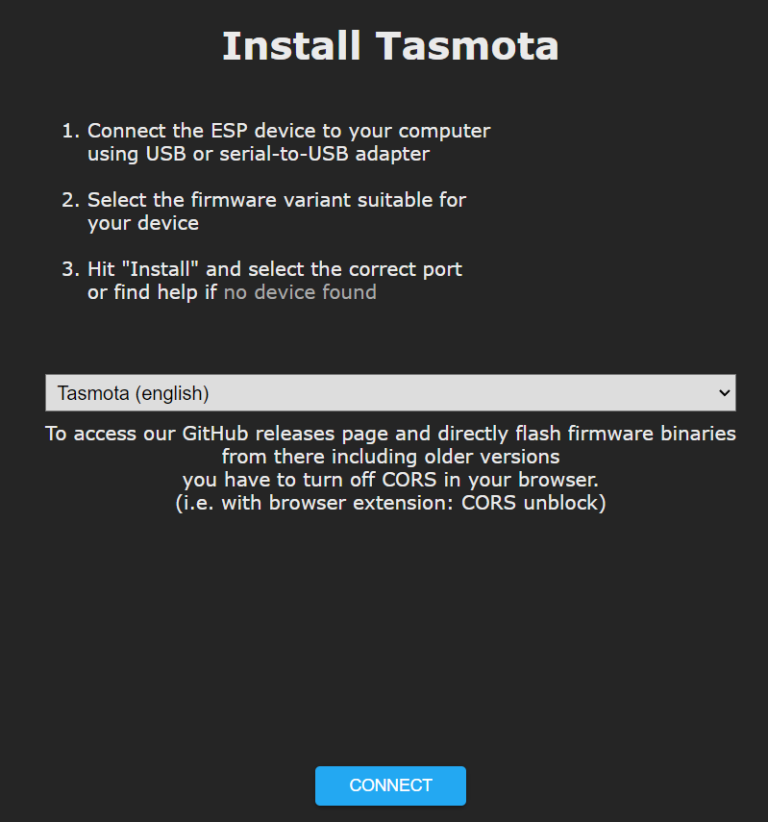Click step 2 about selecting firmware variant
The image size is (768, 822).
276,211
